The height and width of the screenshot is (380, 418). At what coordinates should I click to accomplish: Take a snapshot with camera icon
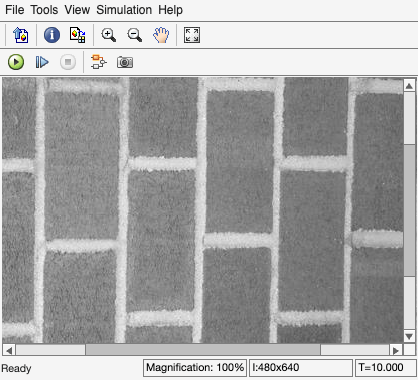coord(125,62)
